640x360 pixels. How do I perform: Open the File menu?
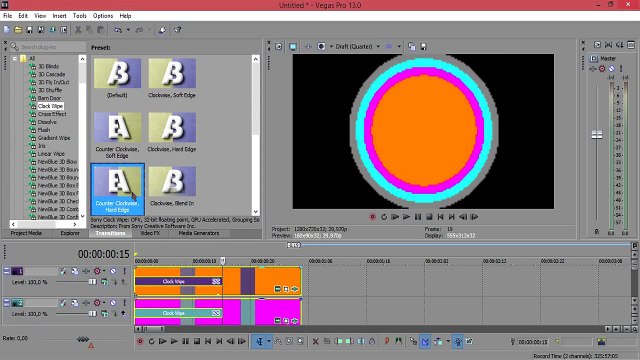pos(7,16)
